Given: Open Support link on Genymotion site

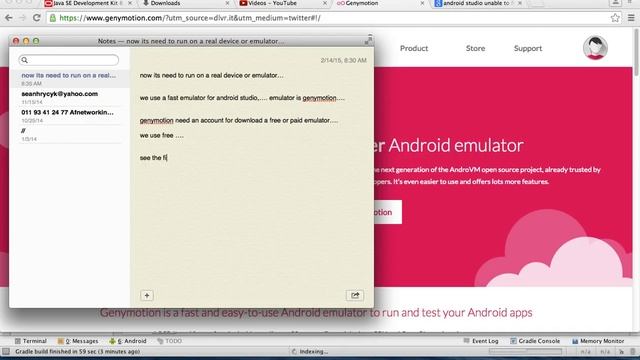Looking at the screenshot, I should tap(528, 48).
